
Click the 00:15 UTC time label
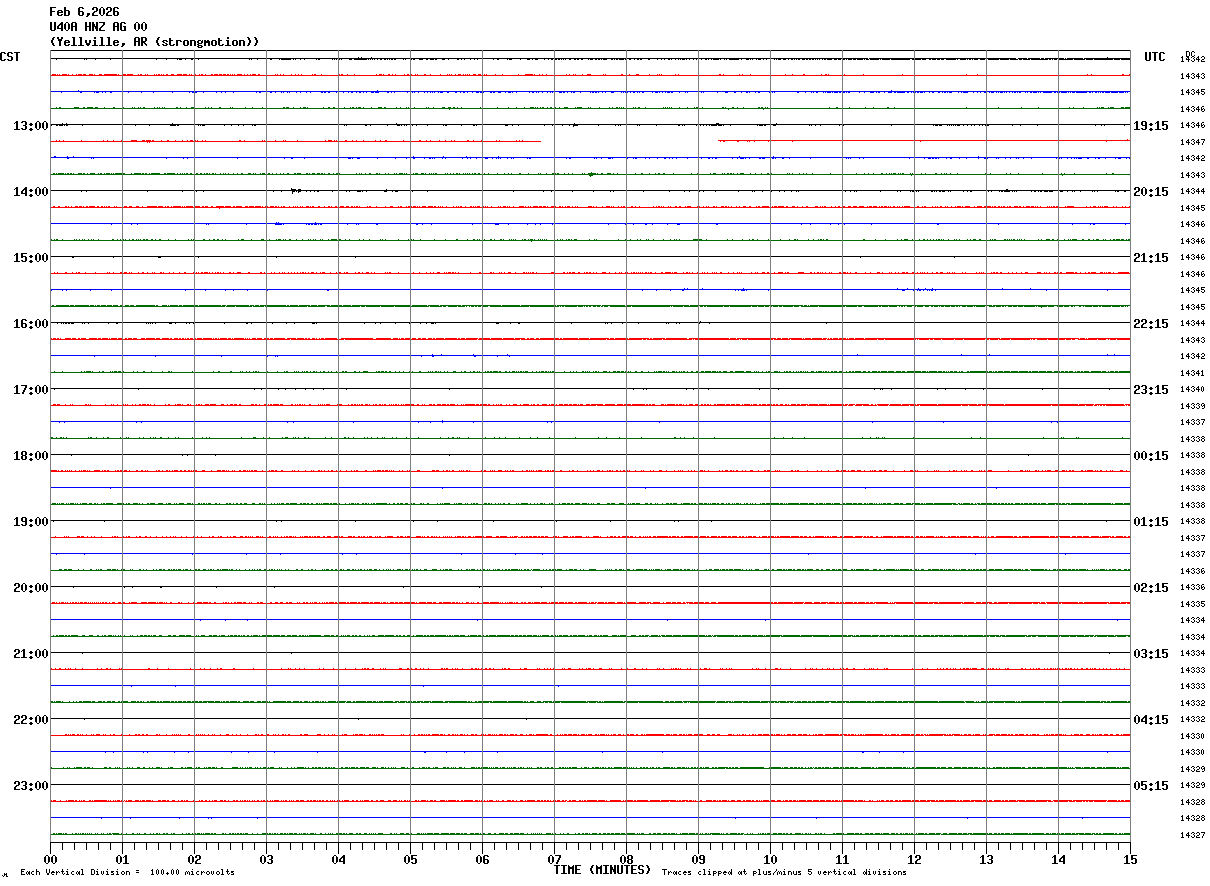(x=1150, y=456)
